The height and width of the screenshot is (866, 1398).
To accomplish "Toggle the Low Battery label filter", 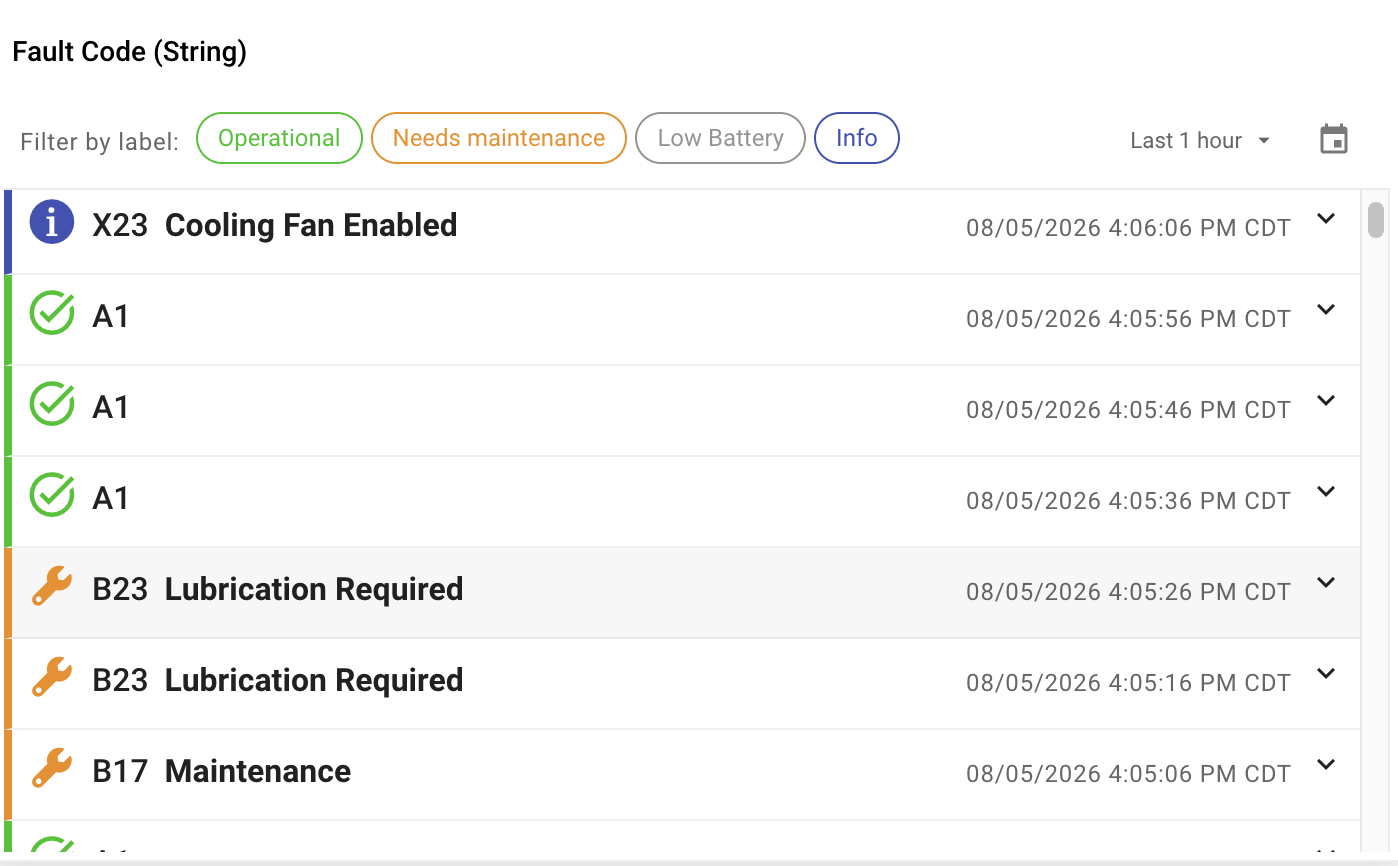I will pos(720,138).
